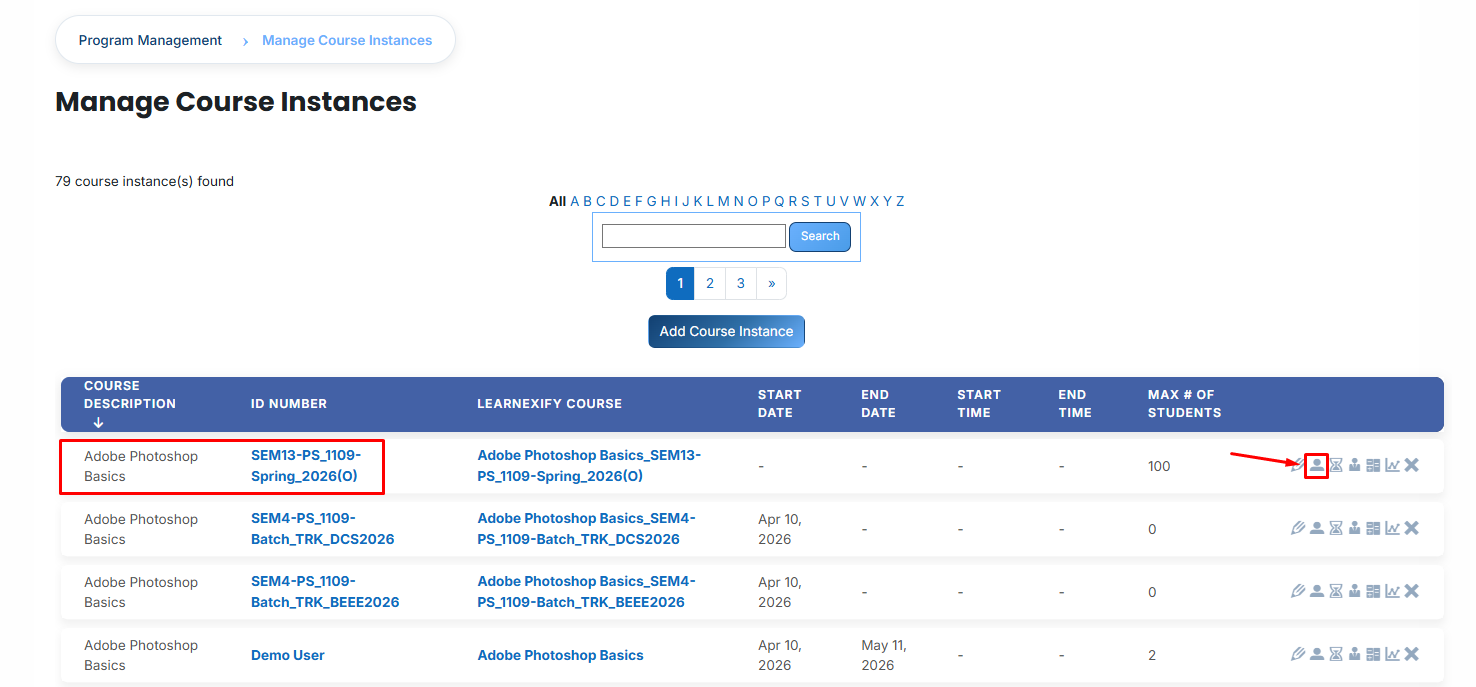Click the » next page arrow

click(772, 283)
